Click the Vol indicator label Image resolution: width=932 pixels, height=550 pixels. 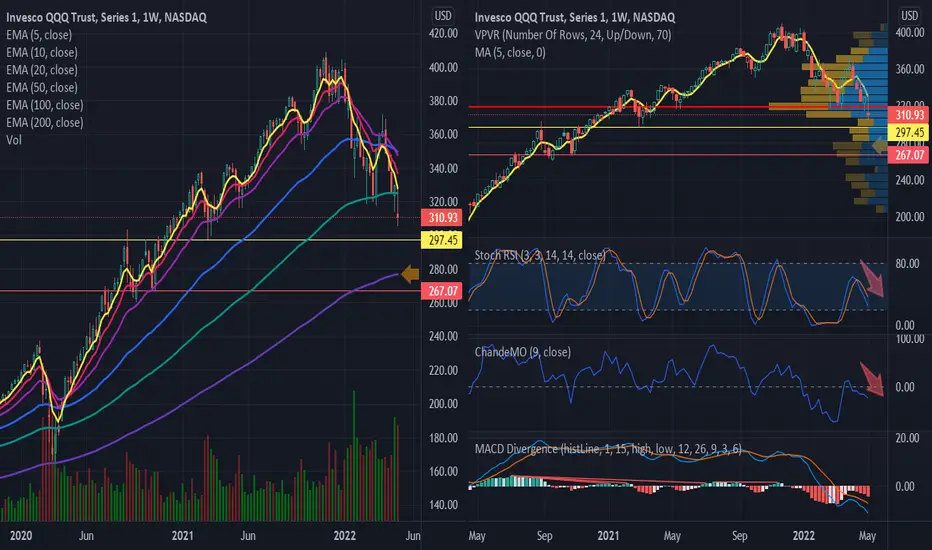[14, 140]
